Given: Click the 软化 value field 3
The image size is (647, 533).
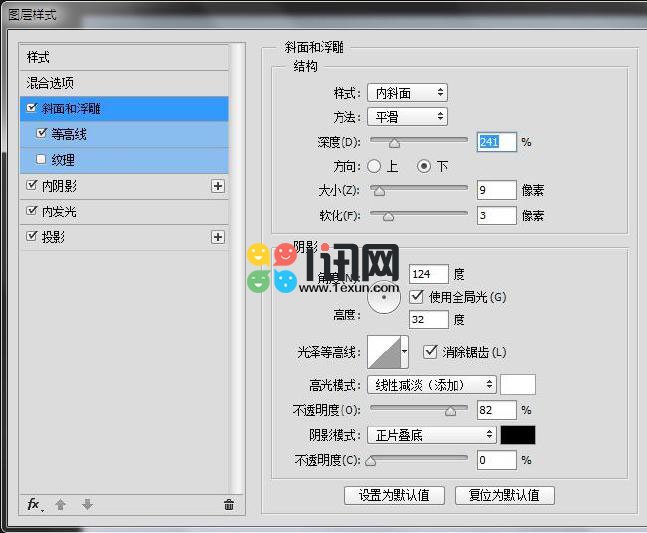Looking at the screenshot, I should click(x=496, y=215).
